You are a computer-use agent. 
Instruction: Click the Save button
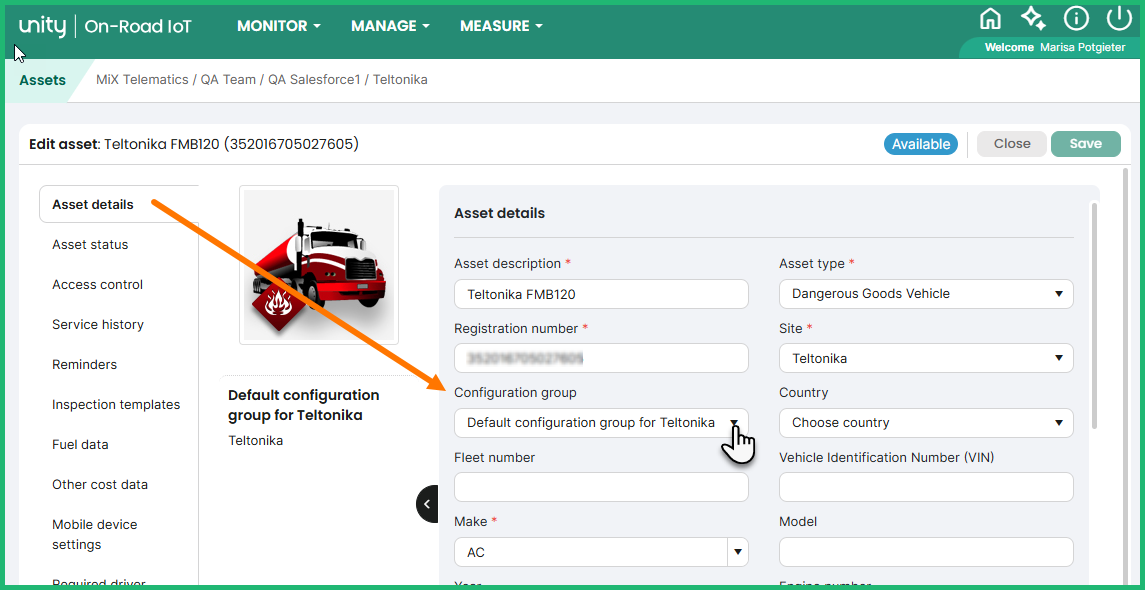1085,144
